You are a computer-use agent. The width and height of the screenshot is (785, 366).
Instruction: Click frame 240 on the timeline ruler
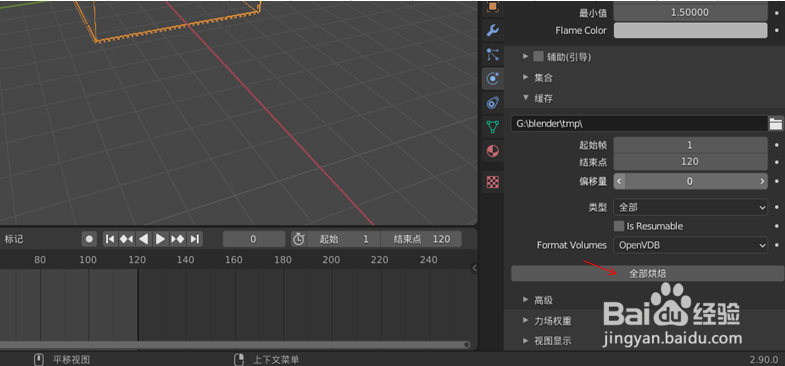click(x=429, y=260)
